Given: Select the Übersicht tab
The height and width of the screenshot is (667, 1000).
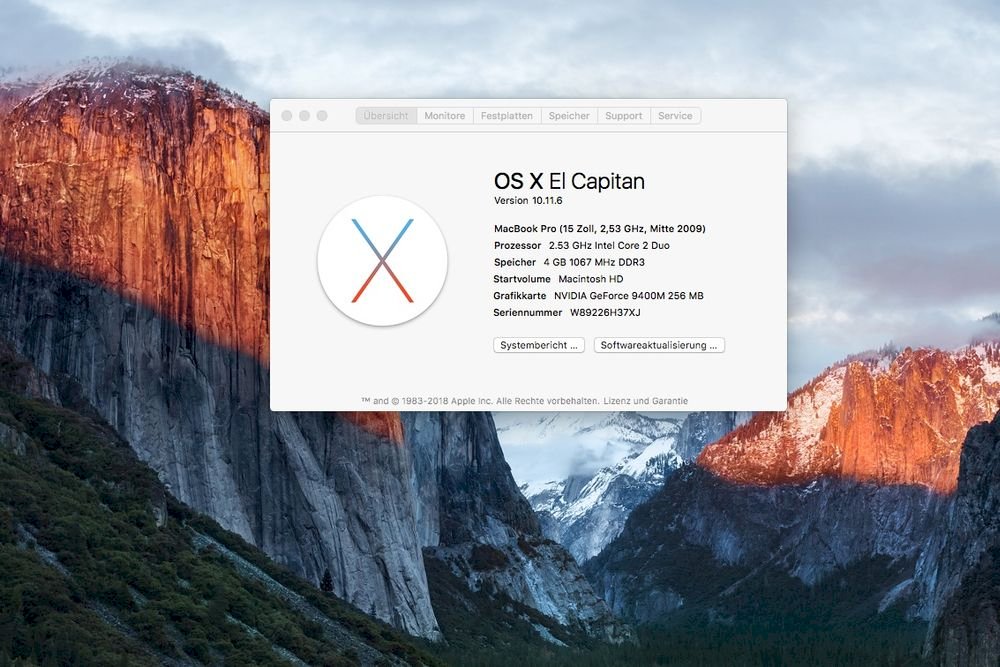Looking at the screenshot, I should (386, 116).
